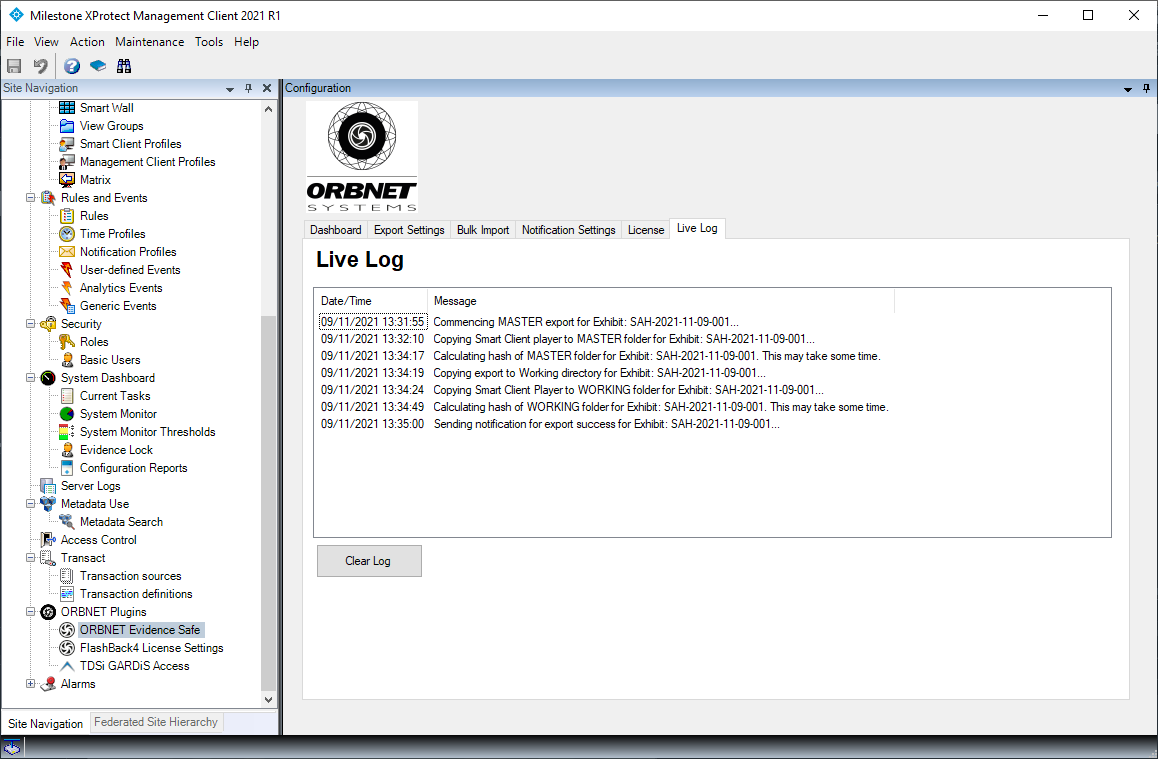Switch to the Export Settings tab
Image resolution: width=1158 pixels, height=759 pixels.
[x=409, y=230]
